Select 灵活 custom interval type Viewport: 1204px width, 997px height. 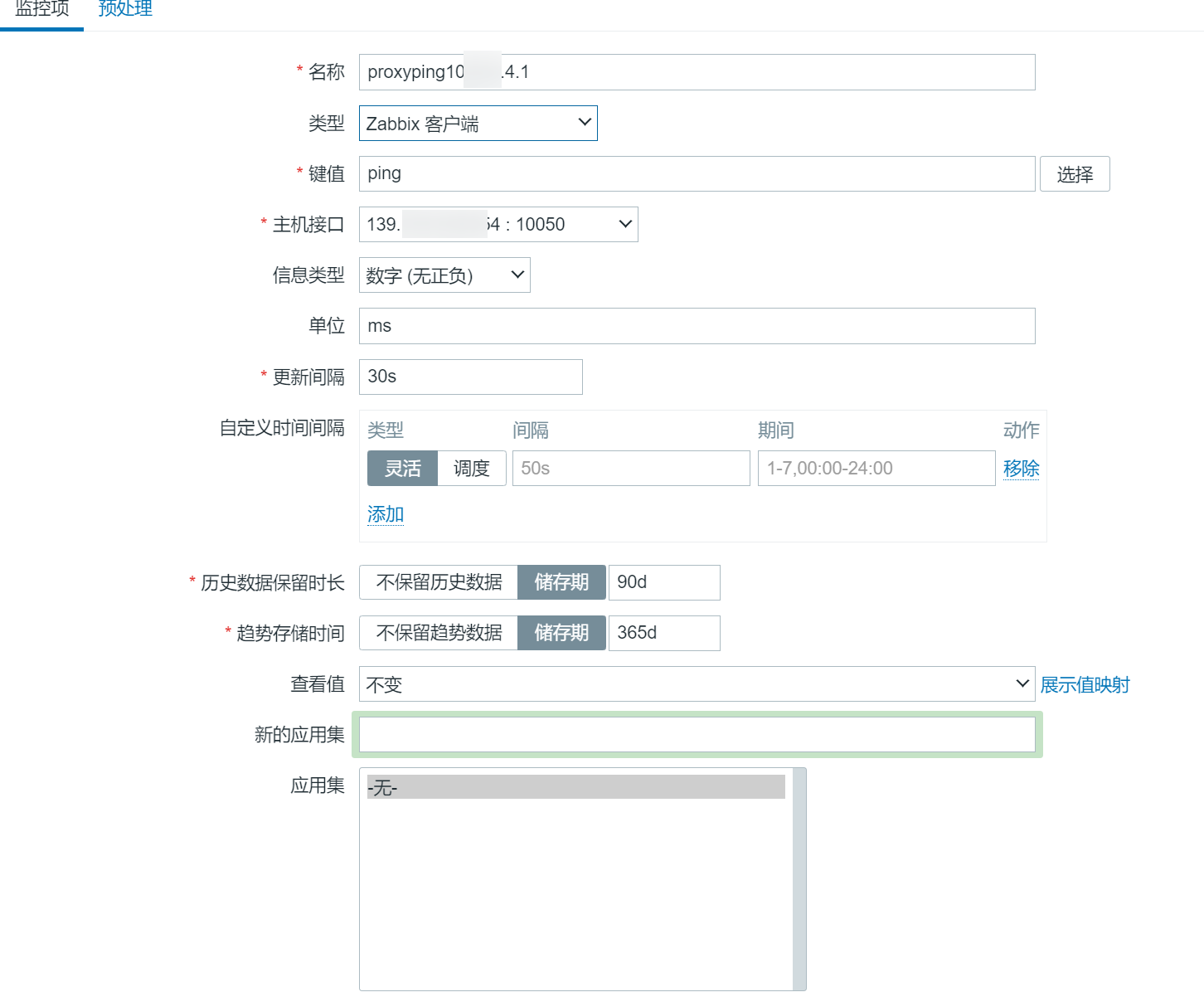coord(402,469)
